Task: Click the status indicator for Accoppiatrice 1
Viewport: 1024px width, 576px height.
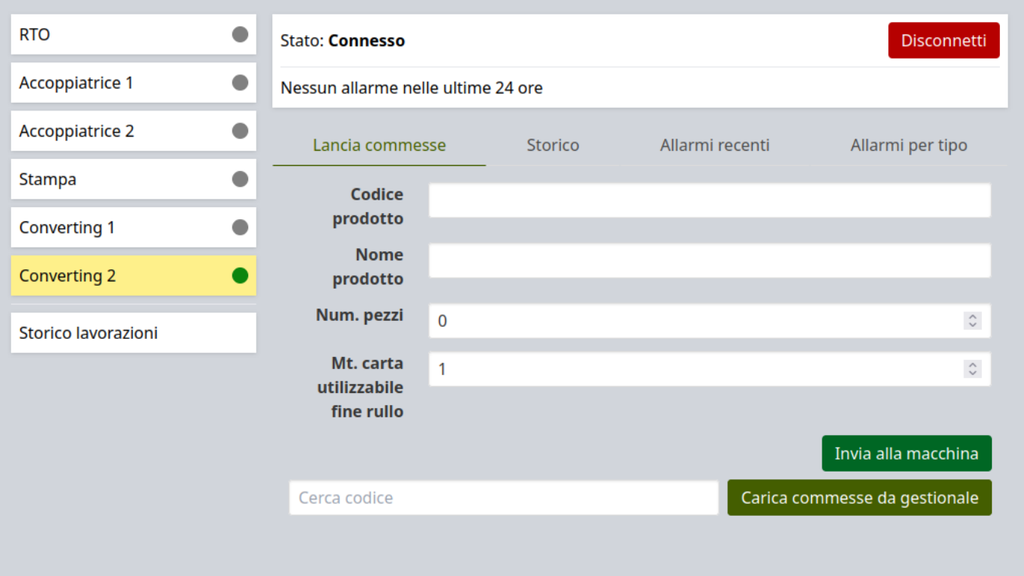Action: tap(240, 83)
